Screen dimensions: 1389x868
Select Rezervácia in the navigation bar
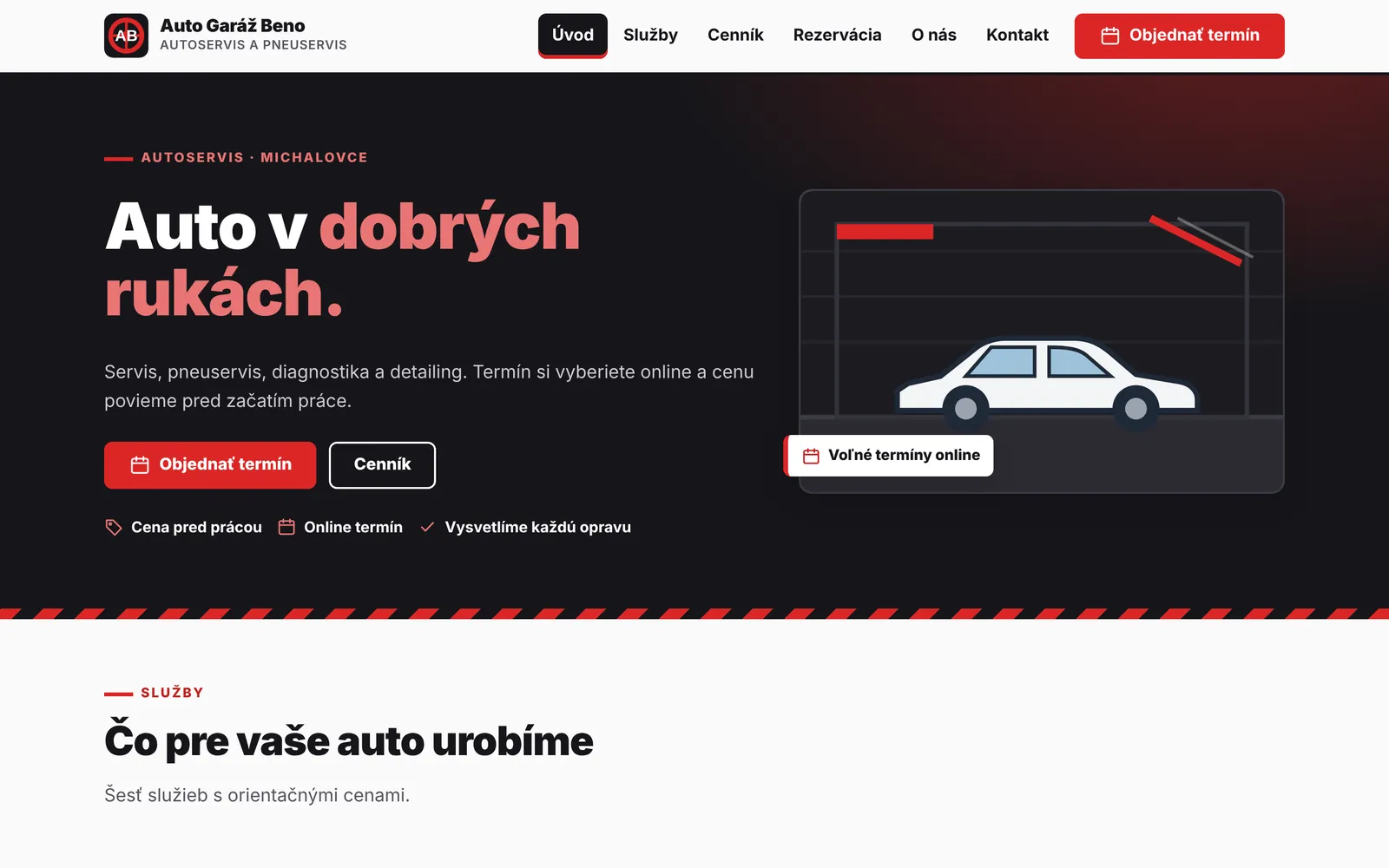pos(838,36)
